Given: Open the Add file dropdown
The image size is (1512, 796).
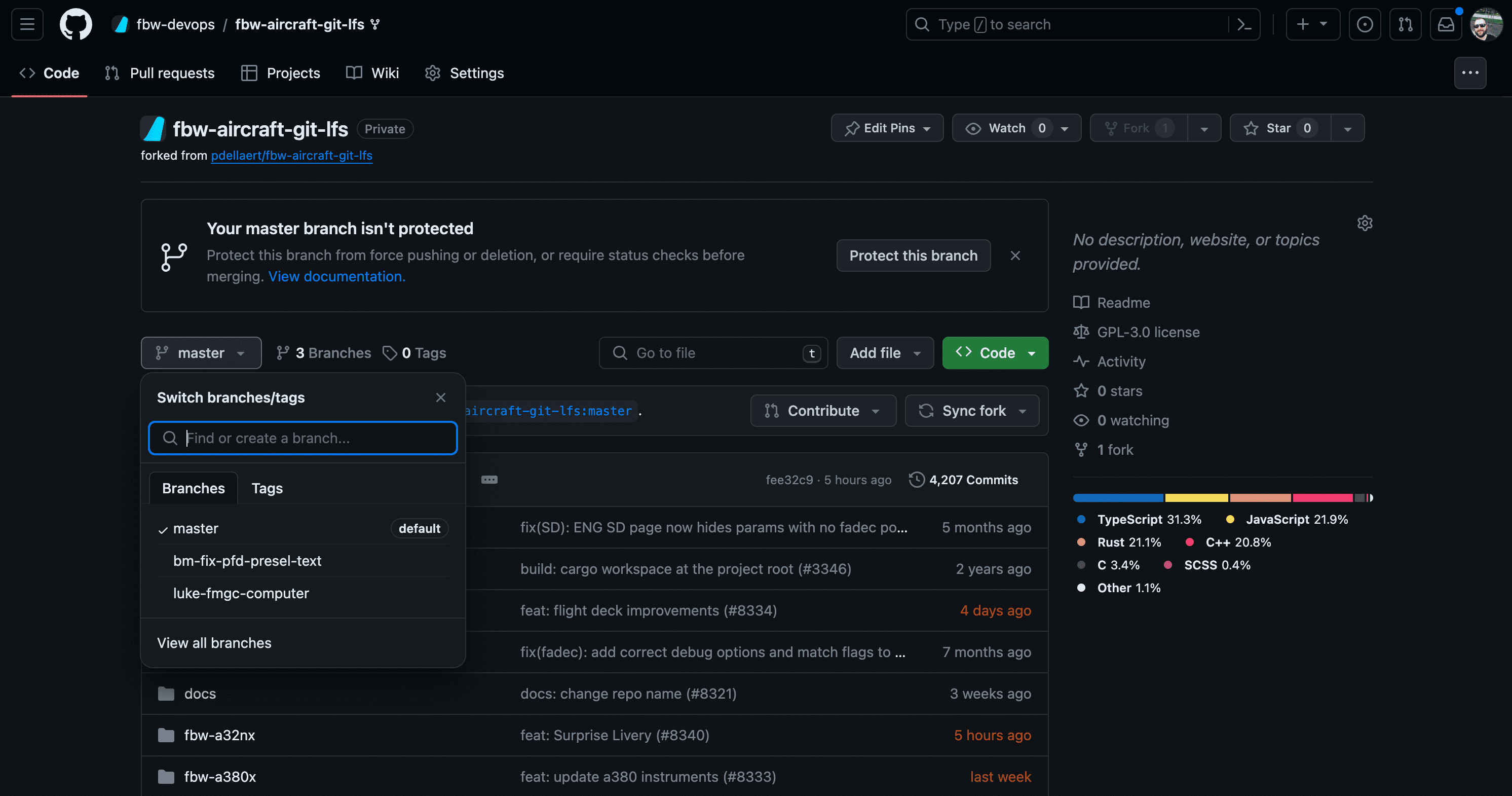Looking at the screenshot, I should point(885,353).
